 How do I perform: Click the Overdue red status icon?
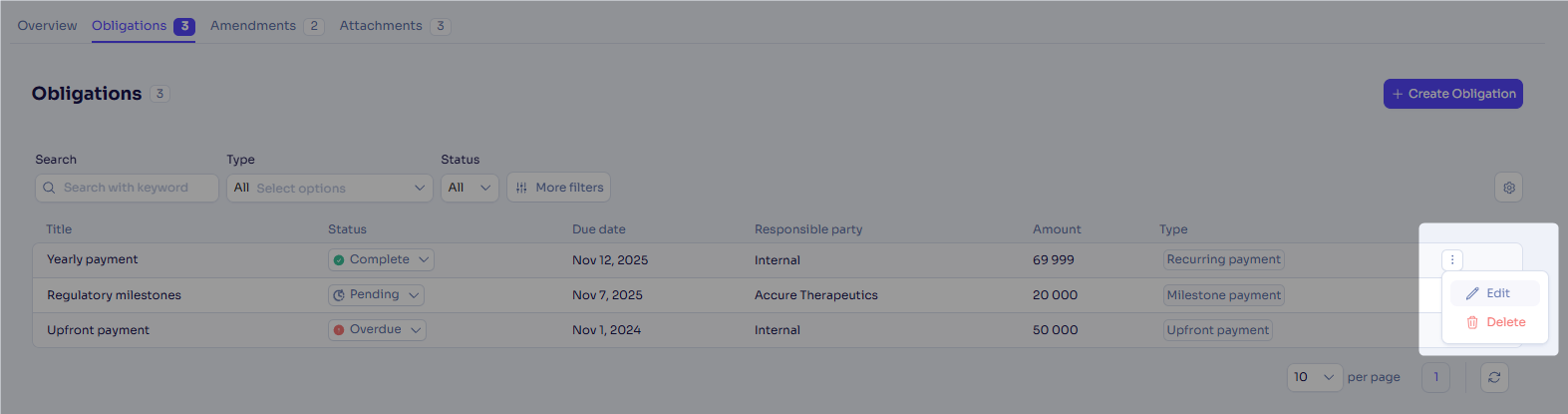(339, 329)
